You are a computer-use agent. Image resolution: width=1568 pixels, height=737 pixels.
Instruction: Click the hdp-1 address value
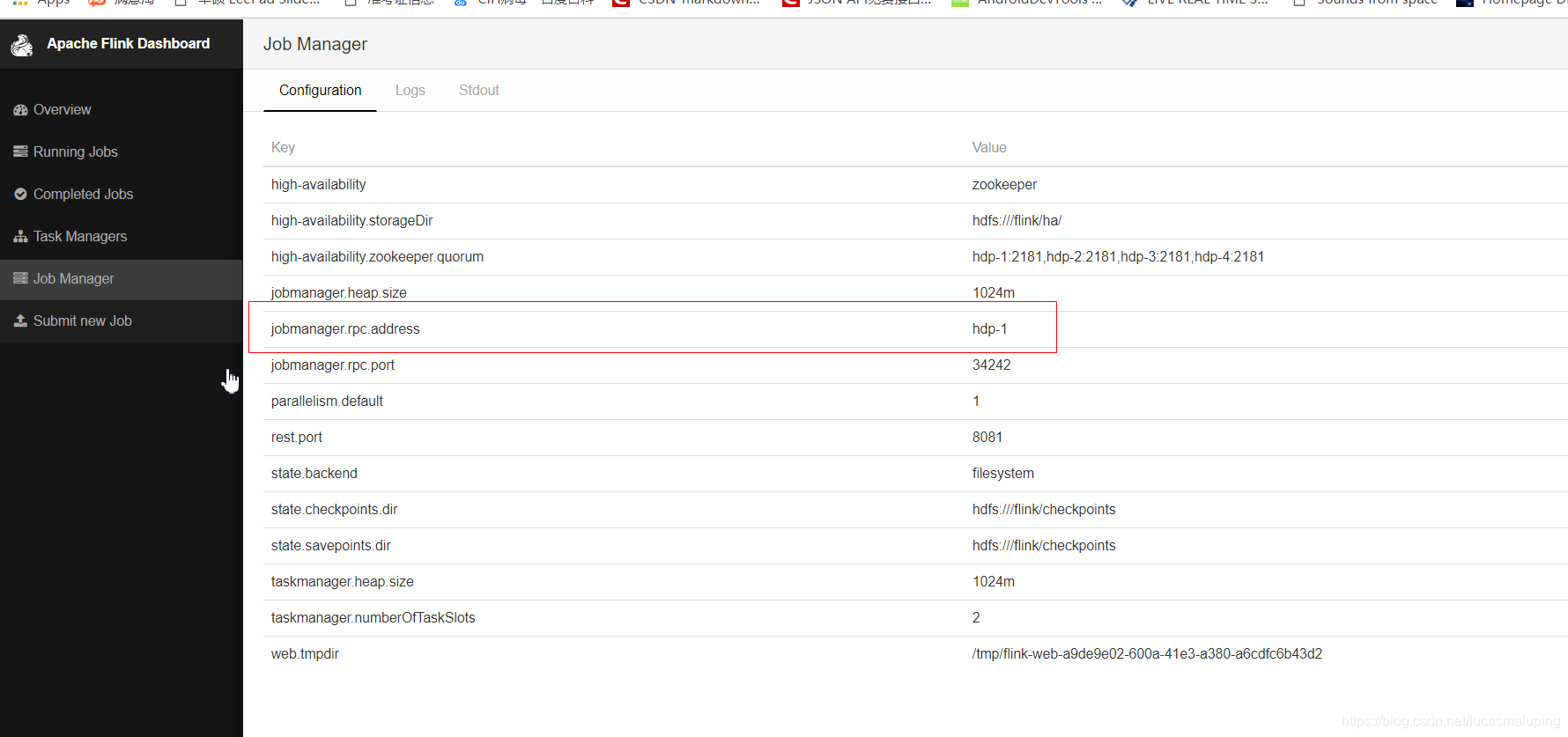point(989,328)
